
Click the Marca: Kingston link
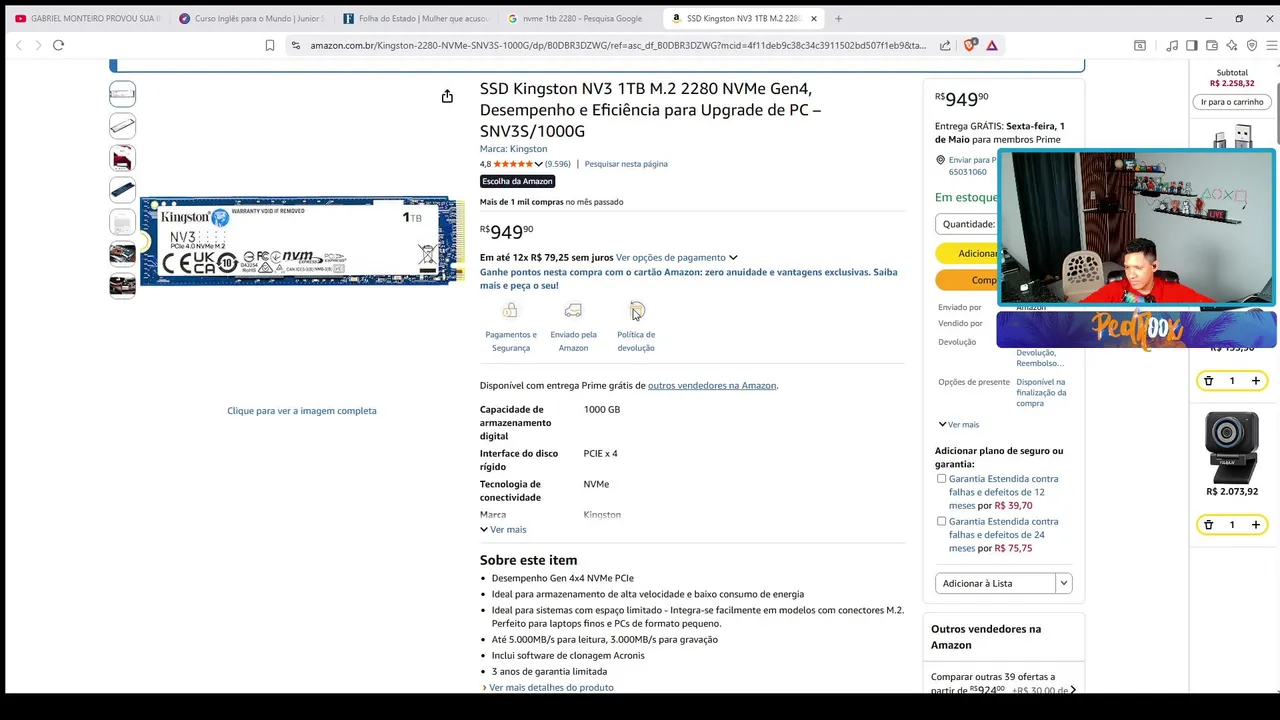tap(513, 149)
